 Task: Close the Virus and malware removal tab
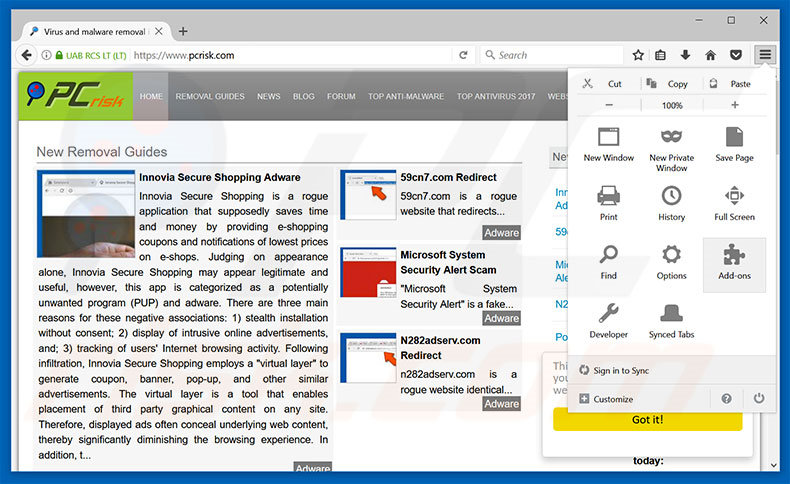[159, 31]
